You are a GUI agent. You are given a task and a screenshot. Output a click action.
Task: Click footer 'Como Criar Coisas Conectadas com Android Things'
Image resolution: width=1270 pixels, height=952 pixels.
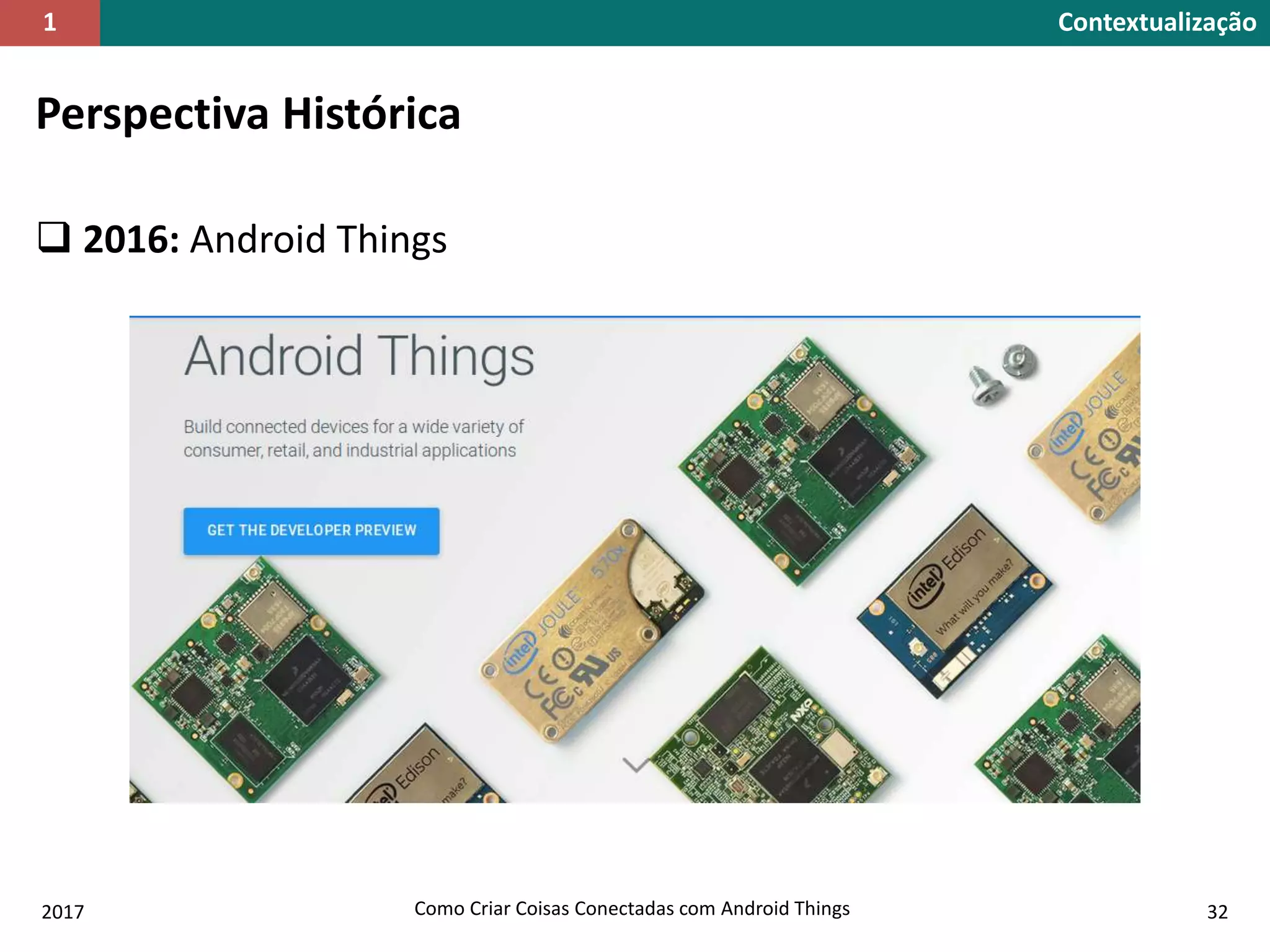click(x=632, y=909)
